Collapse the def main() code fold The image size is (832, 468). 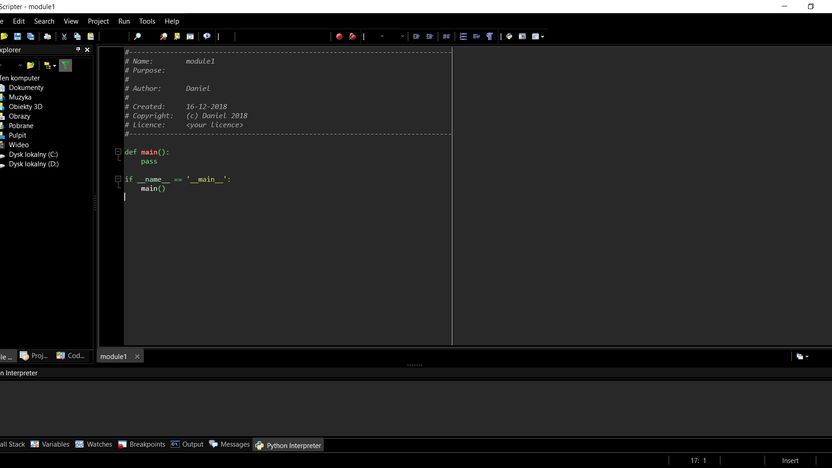(118, 152)
